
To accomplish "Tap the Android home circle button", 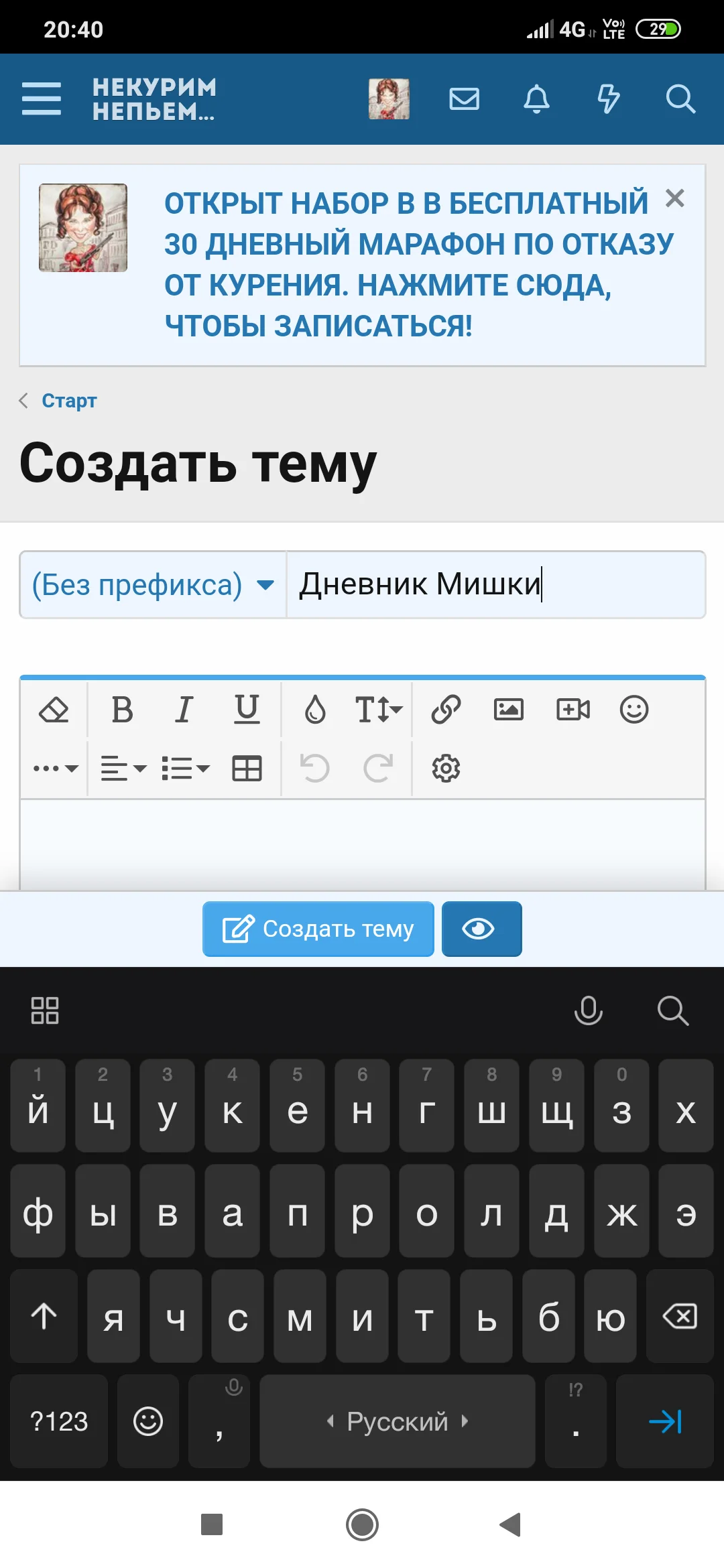I will pos(362,1524).
